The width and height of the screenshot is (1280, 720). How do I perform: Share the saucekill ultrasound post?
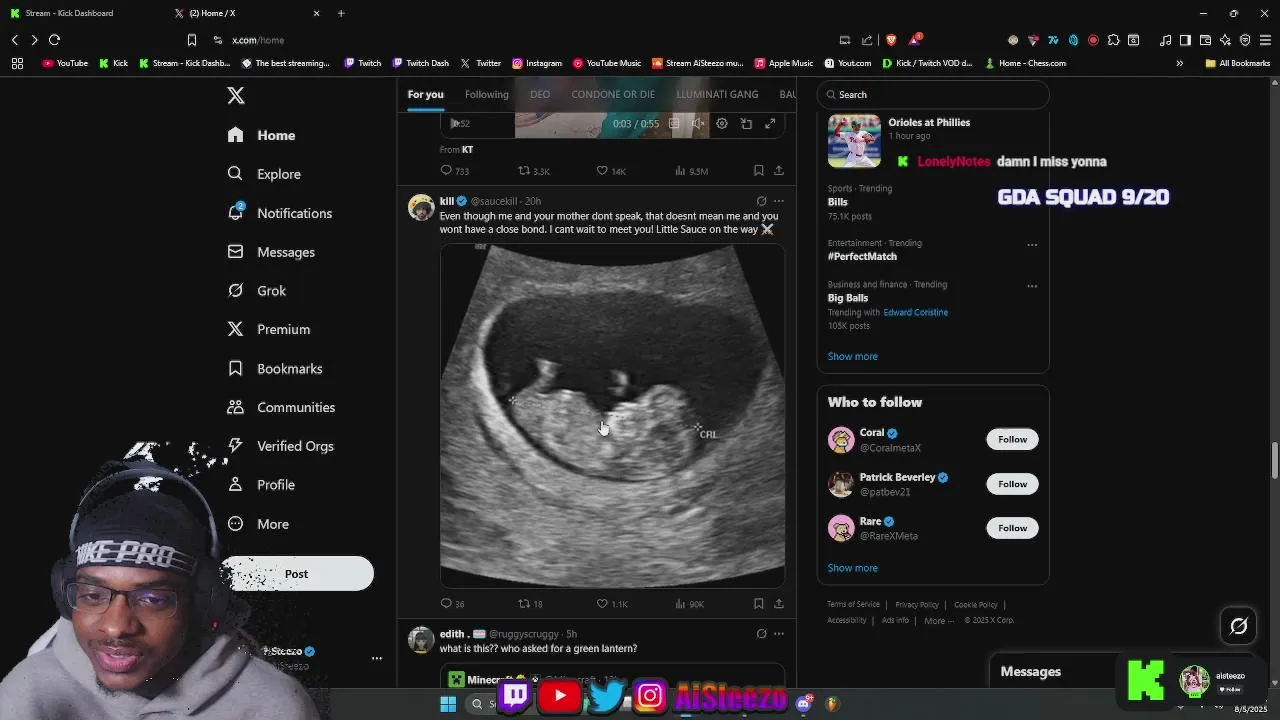tap(779, 604)
